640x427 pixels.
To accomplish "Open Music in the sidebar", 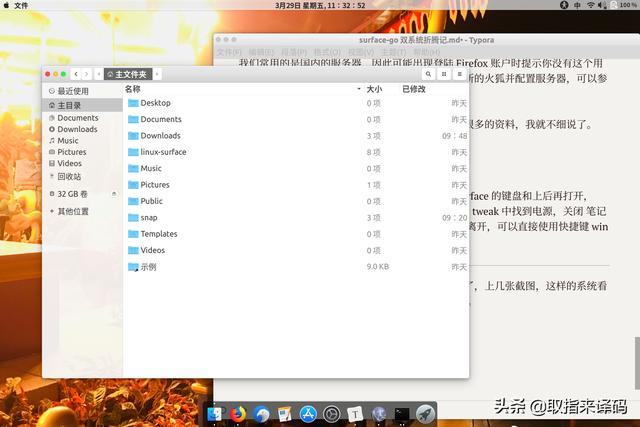I will (x=82, y=140).
